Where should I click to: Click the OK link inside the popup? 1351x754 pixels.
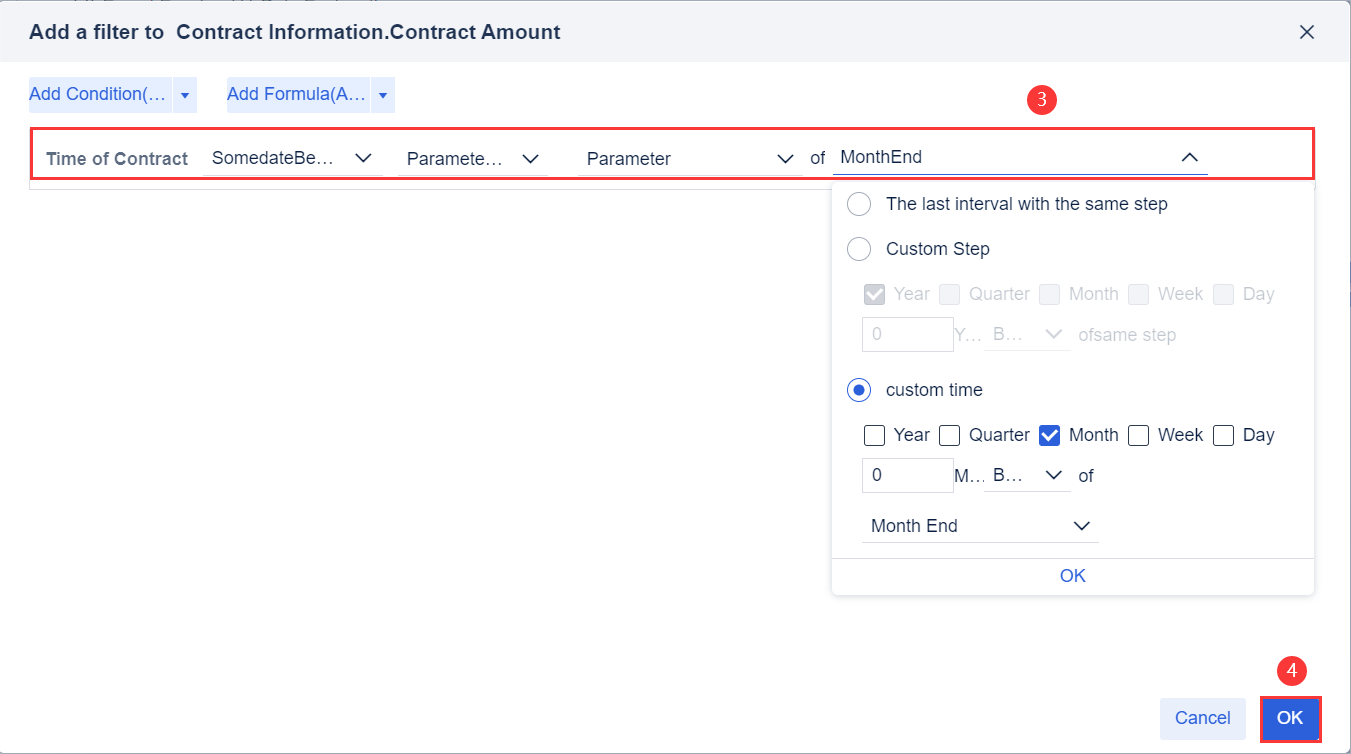coord(1072,576)
